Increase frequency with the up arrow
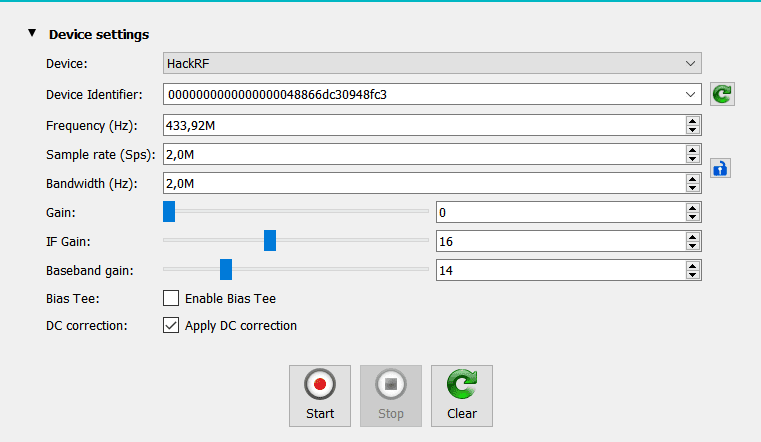761x442 pixels. pos(693,121)
